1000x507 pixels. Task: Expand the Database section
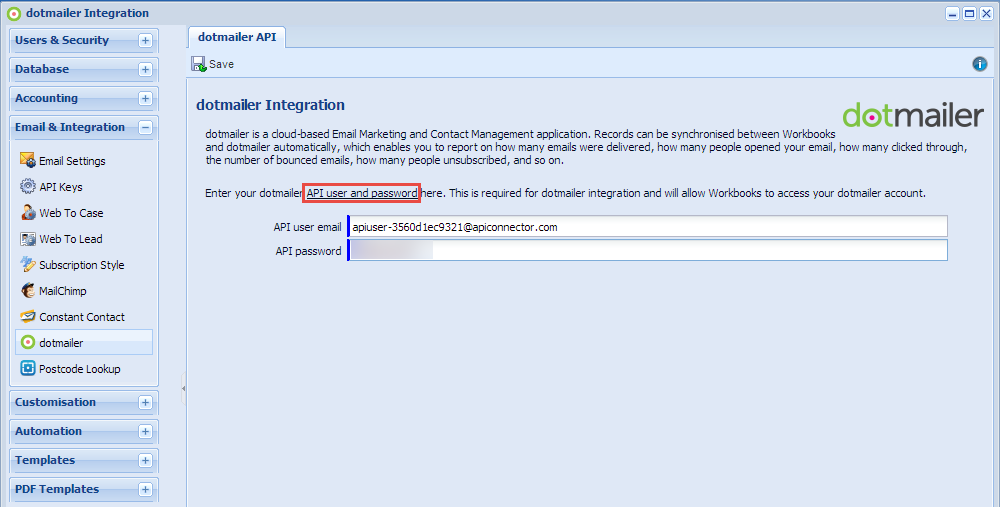point(145,70)
